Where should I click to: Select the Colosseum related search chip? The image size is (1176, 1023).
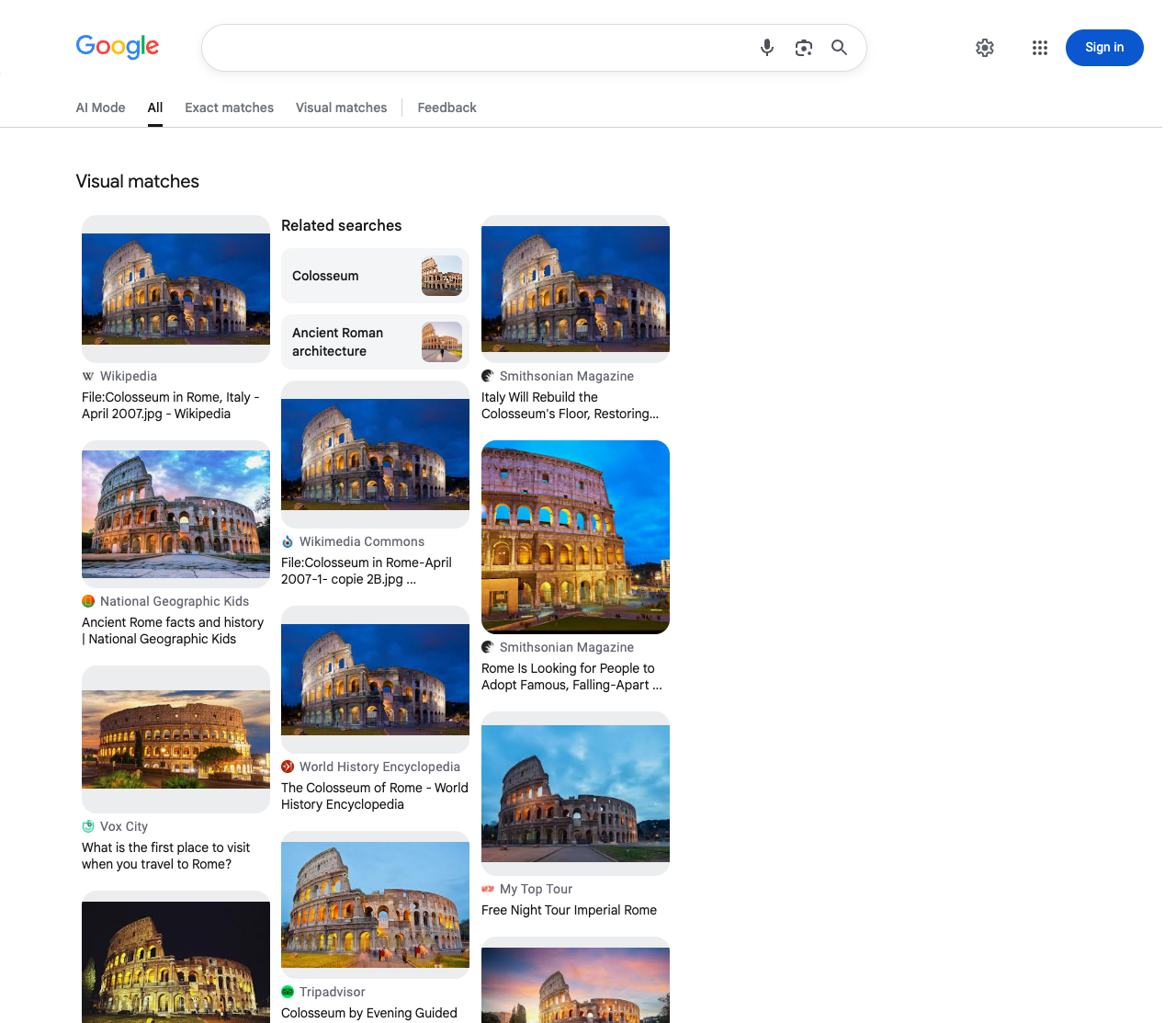375,276
